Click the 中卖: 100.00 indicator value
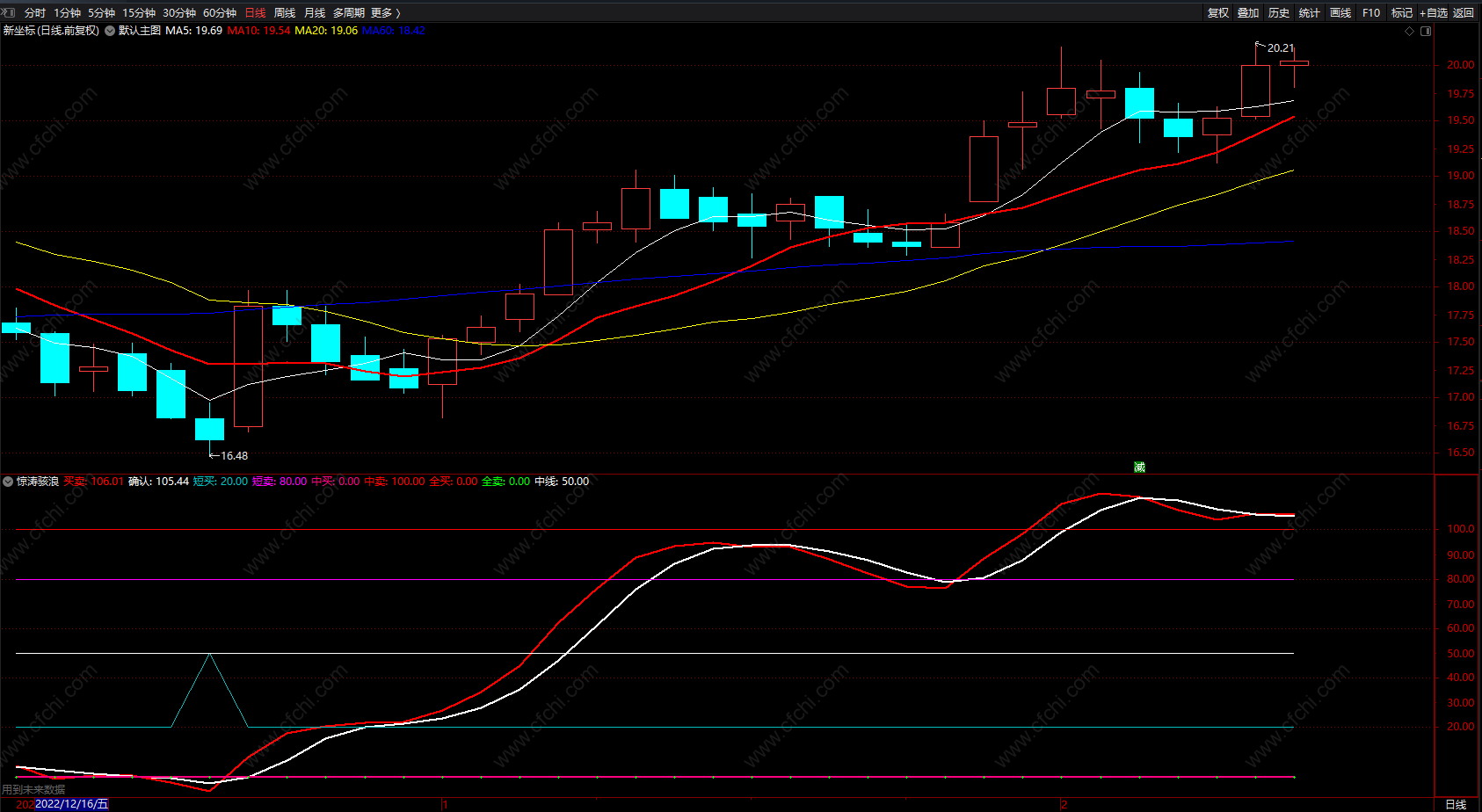Image resolution: width=1482 pixels, height=812 pixels. coord(395,482)
